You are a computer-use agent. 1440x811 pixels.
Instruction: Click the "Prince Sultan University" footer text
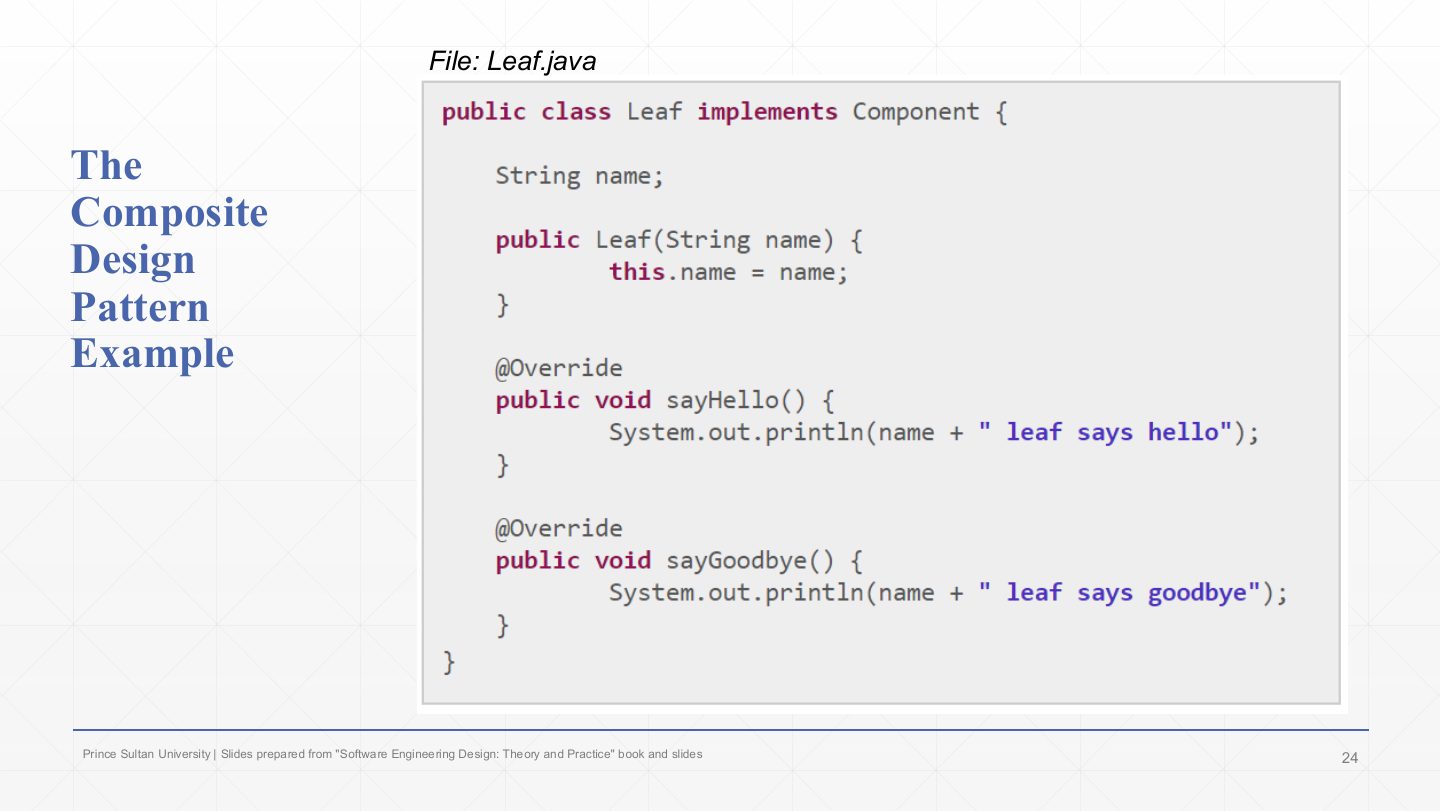pyautogui.click(x=146, y=754)
